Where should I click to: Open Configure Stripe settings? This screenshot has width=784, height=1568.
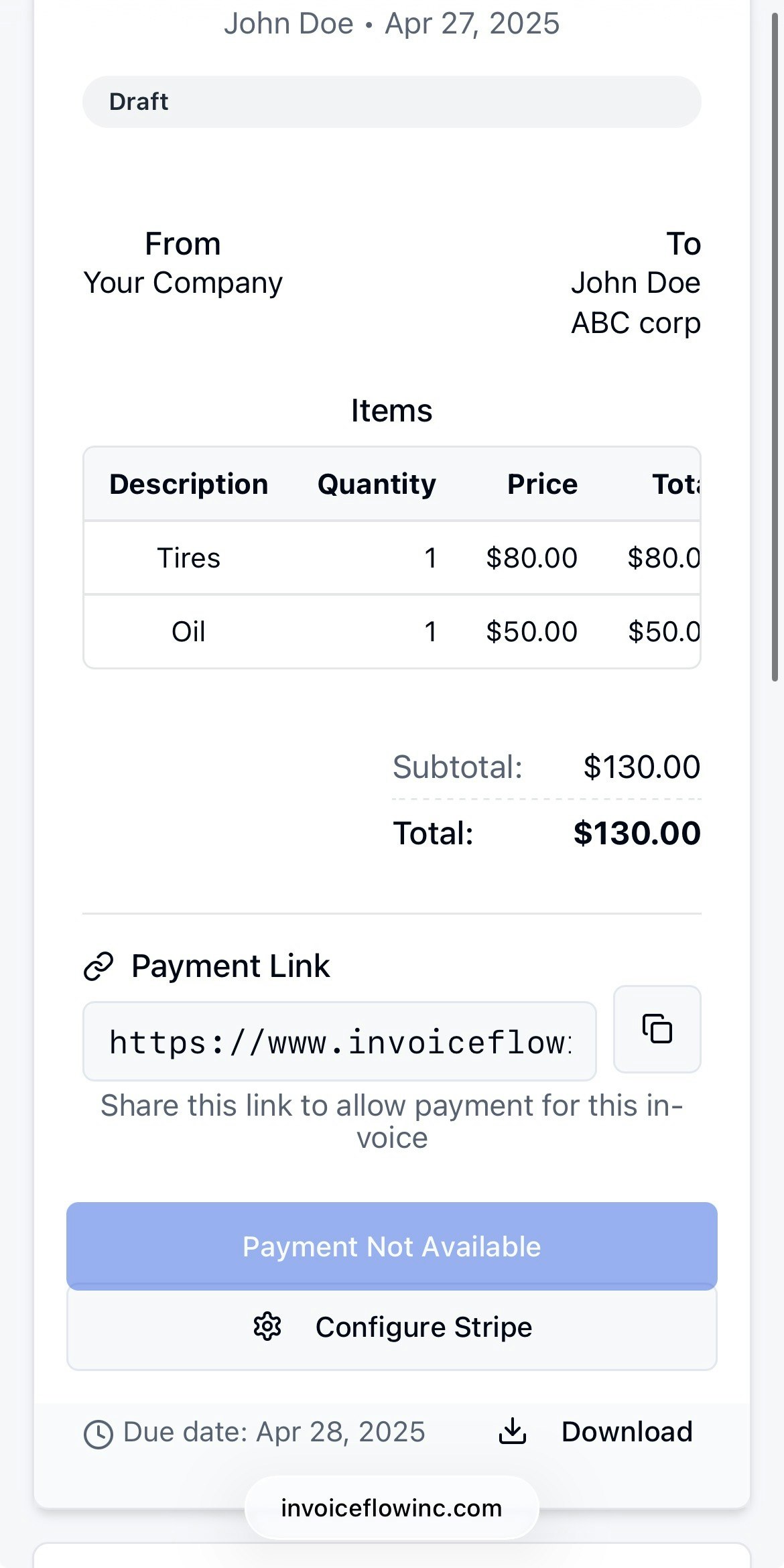(391, 1327)
